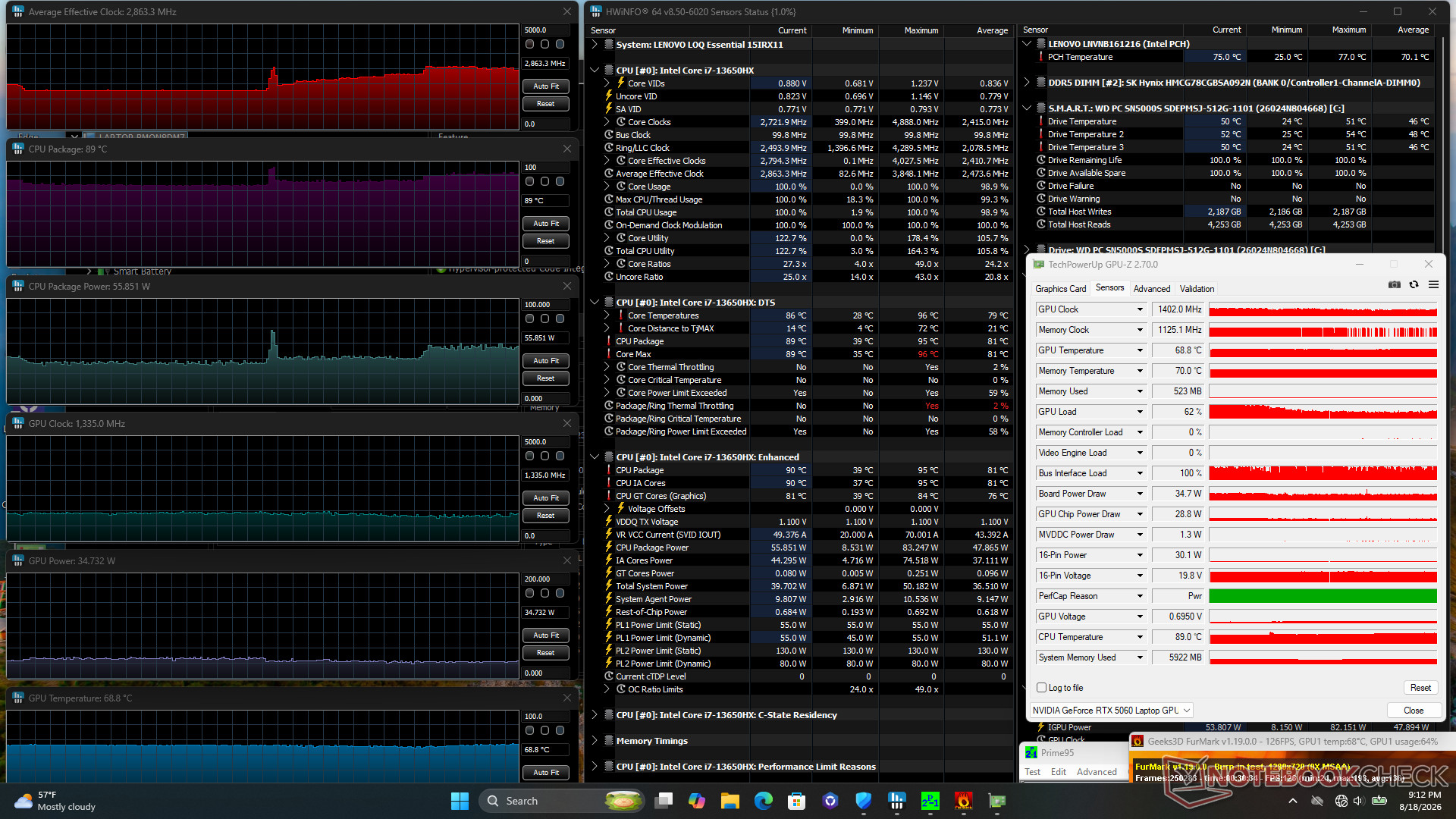Click the battery icon in system tray
Image resolution: width=1456 pixels, height=819 pixels.
[x=1379, y=801]
